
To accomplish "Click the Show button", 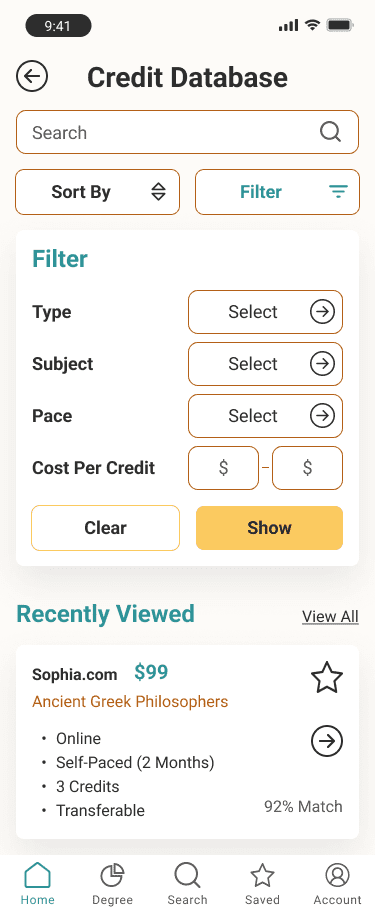I will click(x=269, y=528).
